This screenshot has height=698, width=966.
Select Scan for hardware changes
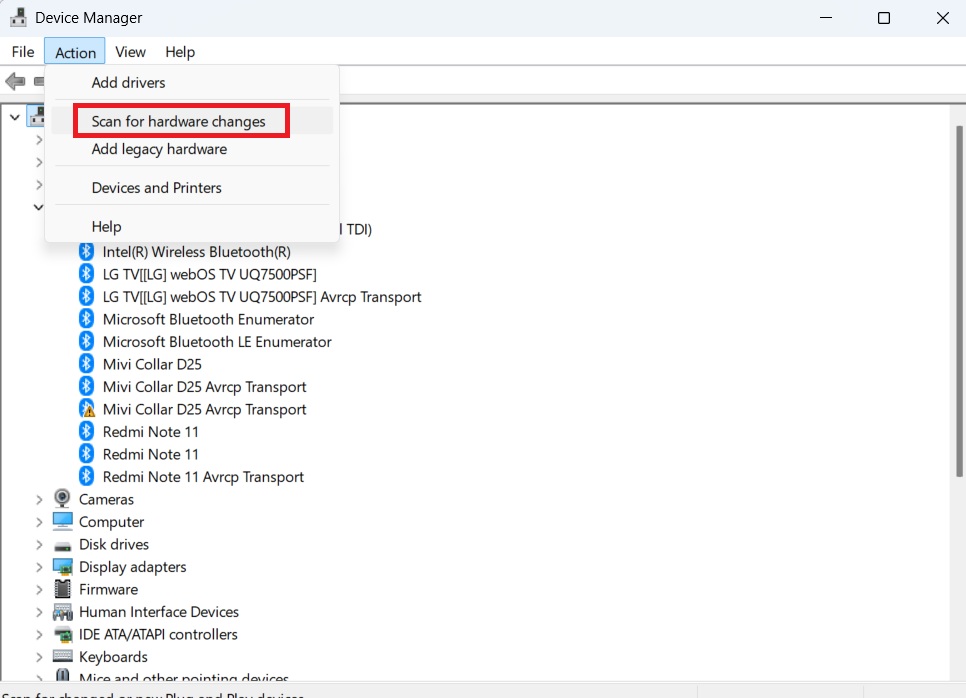(180, 120)
